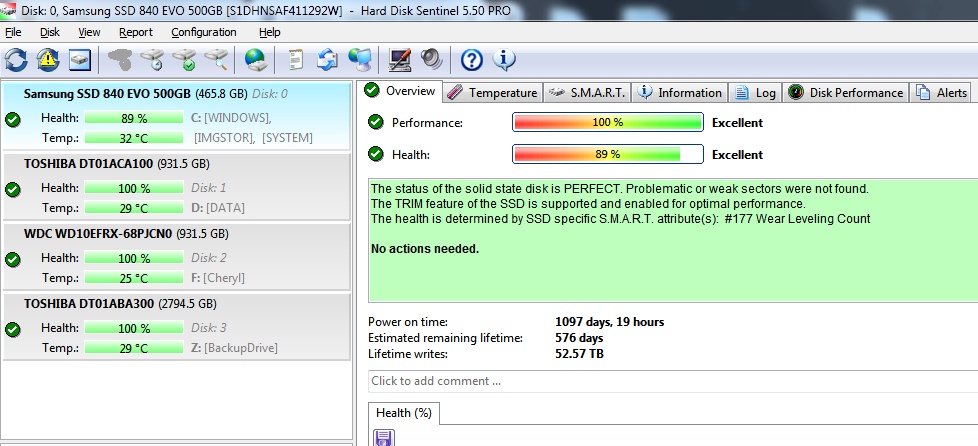978x446 pixels.
Task: Click the envelope with blue arrows icon
Action: pyautogui.click(x=327, y=60)
